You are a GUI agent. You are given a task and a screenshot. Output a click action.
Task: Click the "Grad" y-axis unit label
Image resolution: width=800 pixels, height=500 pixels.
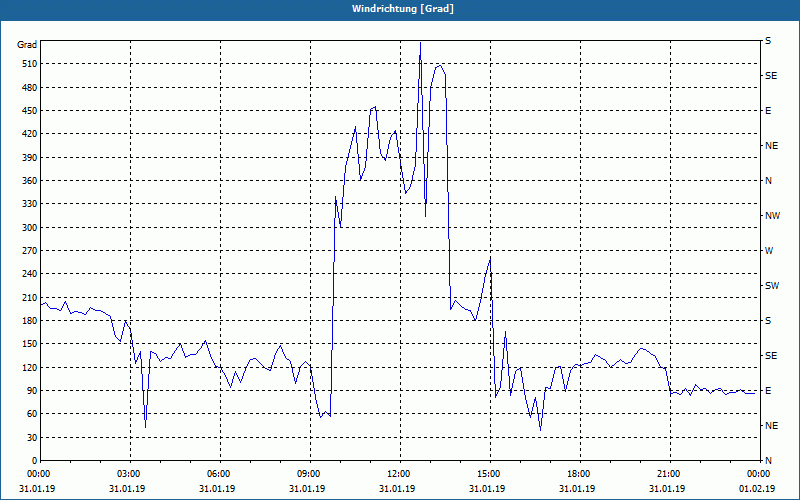click(x=27, y=45)
